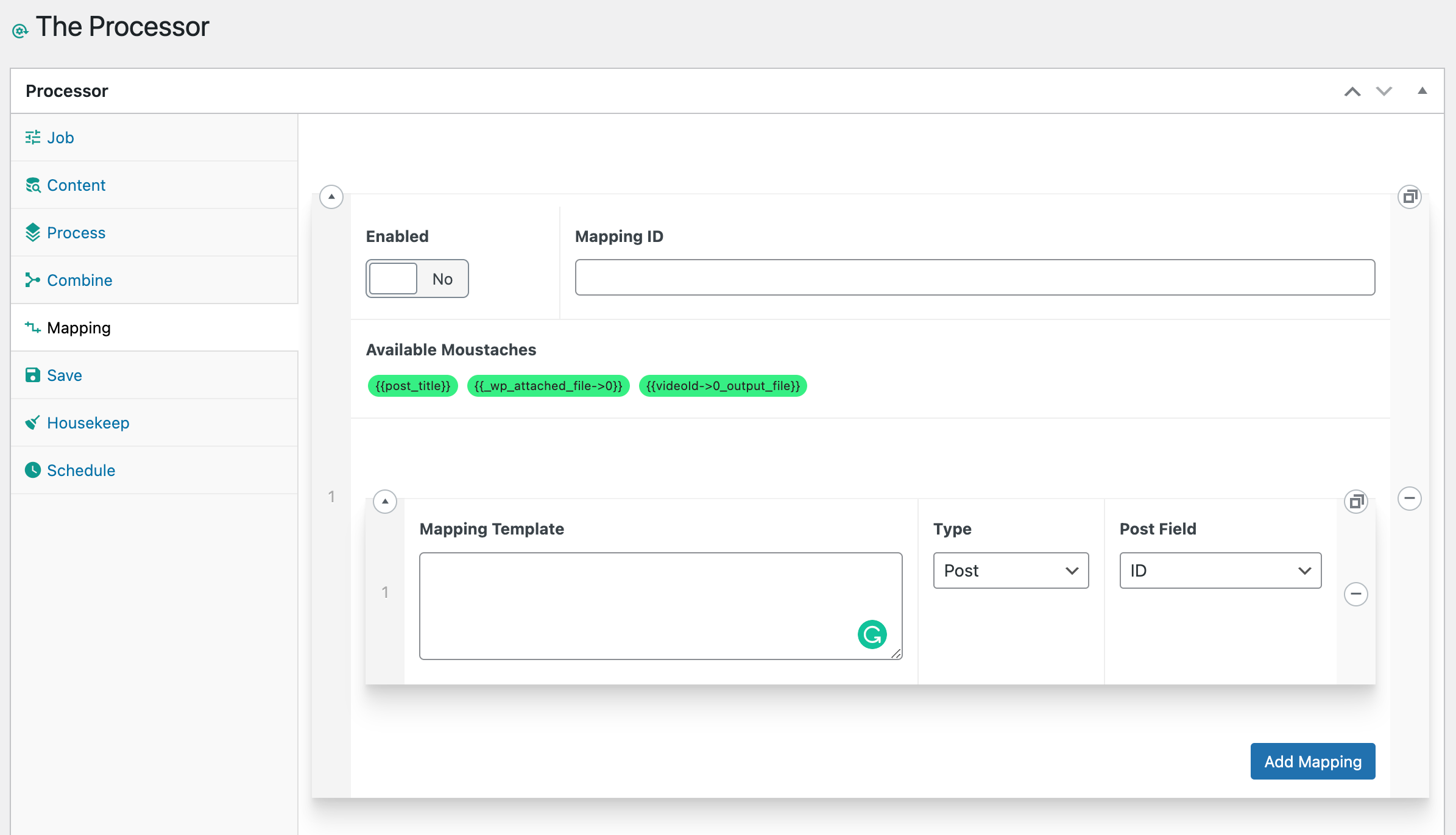Click the Job sliders icon in the sidebar
The height and width of the screenshot is (835, 1456).
coord(33,138)
